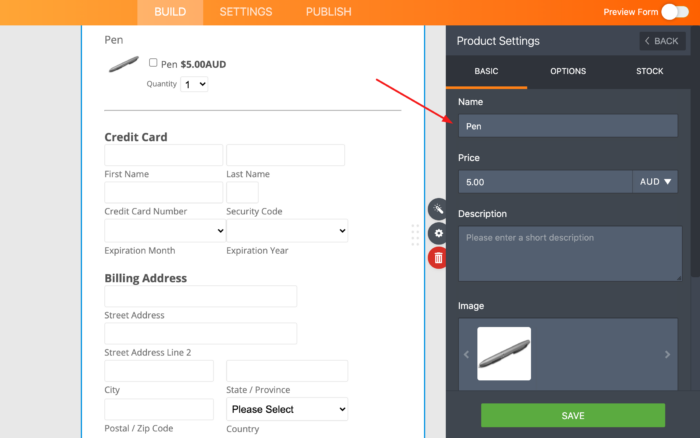Switch to the Options tab
Screen dimensions: 700x438
click(x=568, y=71)
